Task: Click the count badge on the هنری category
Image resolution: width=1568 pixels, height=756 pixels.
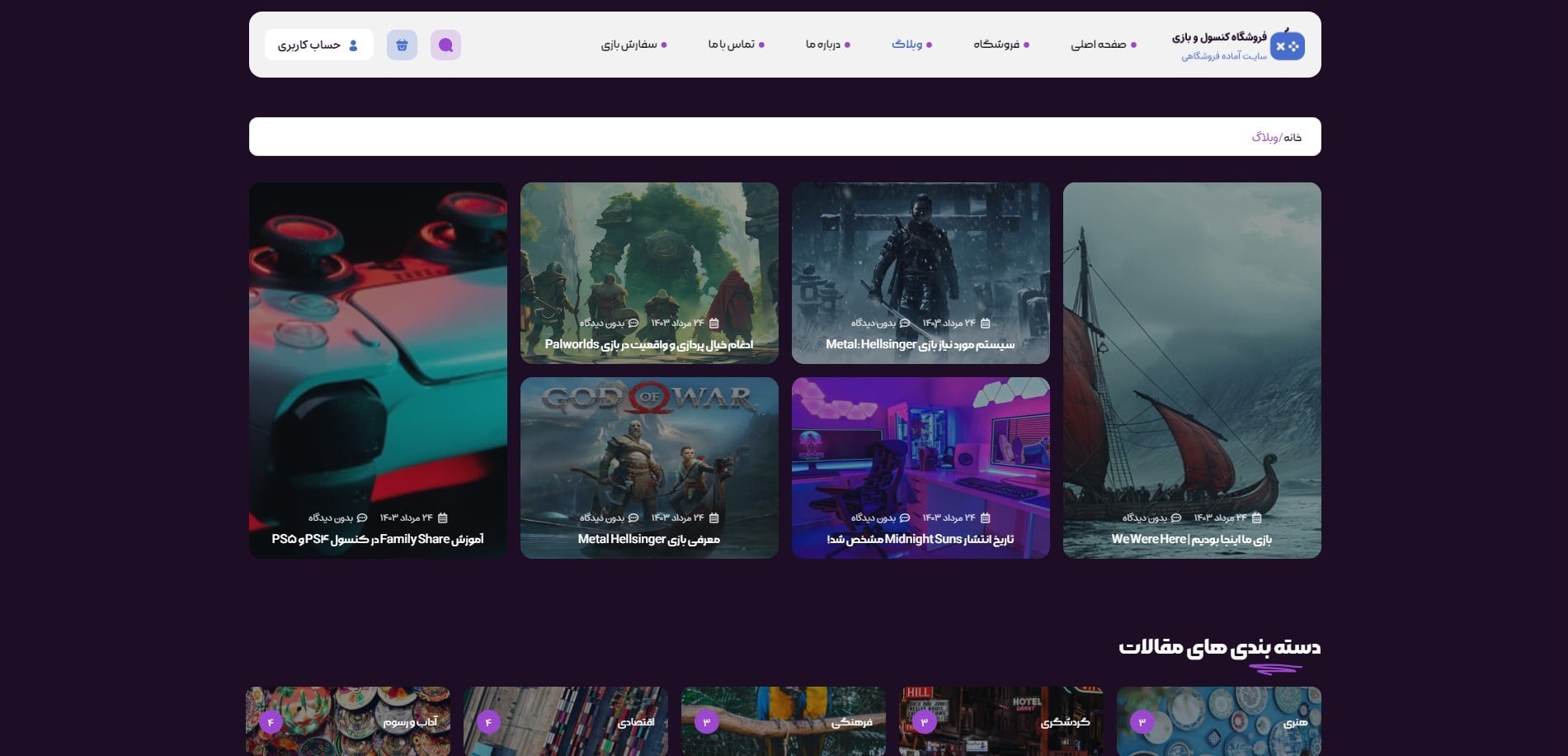Action: 1142,722
